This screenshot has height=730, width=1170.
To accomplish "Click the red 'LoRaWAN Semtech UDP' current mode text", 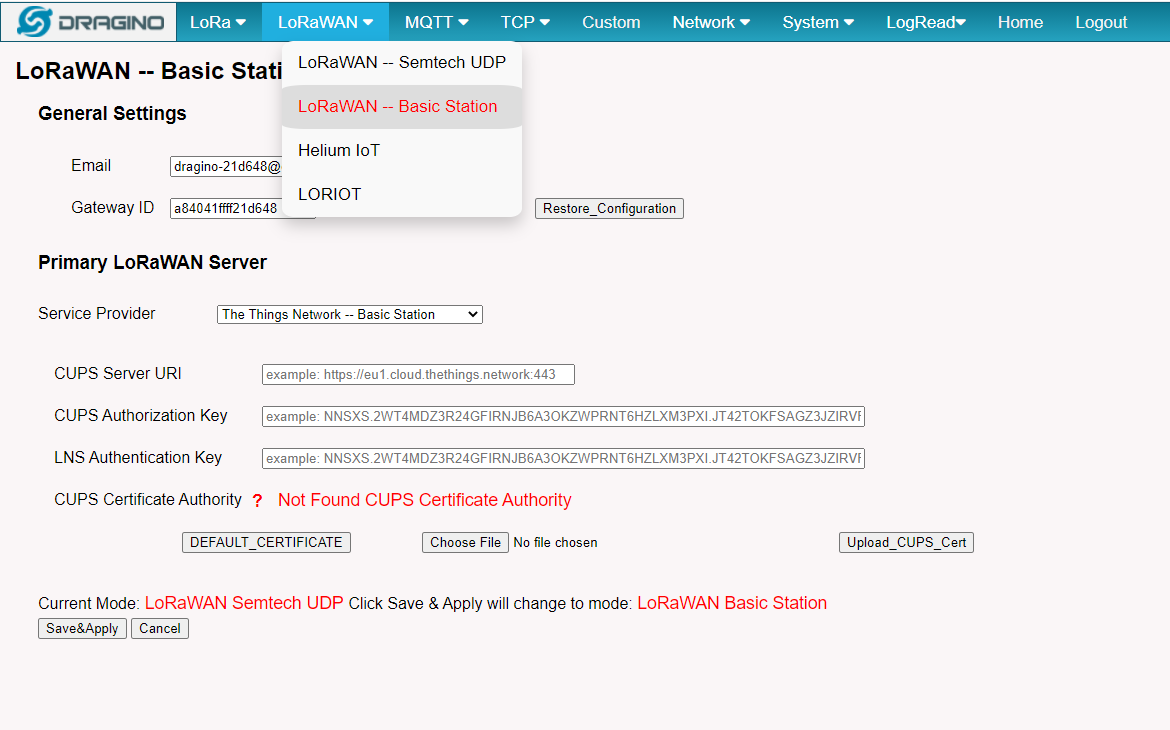I will point(244,603).
